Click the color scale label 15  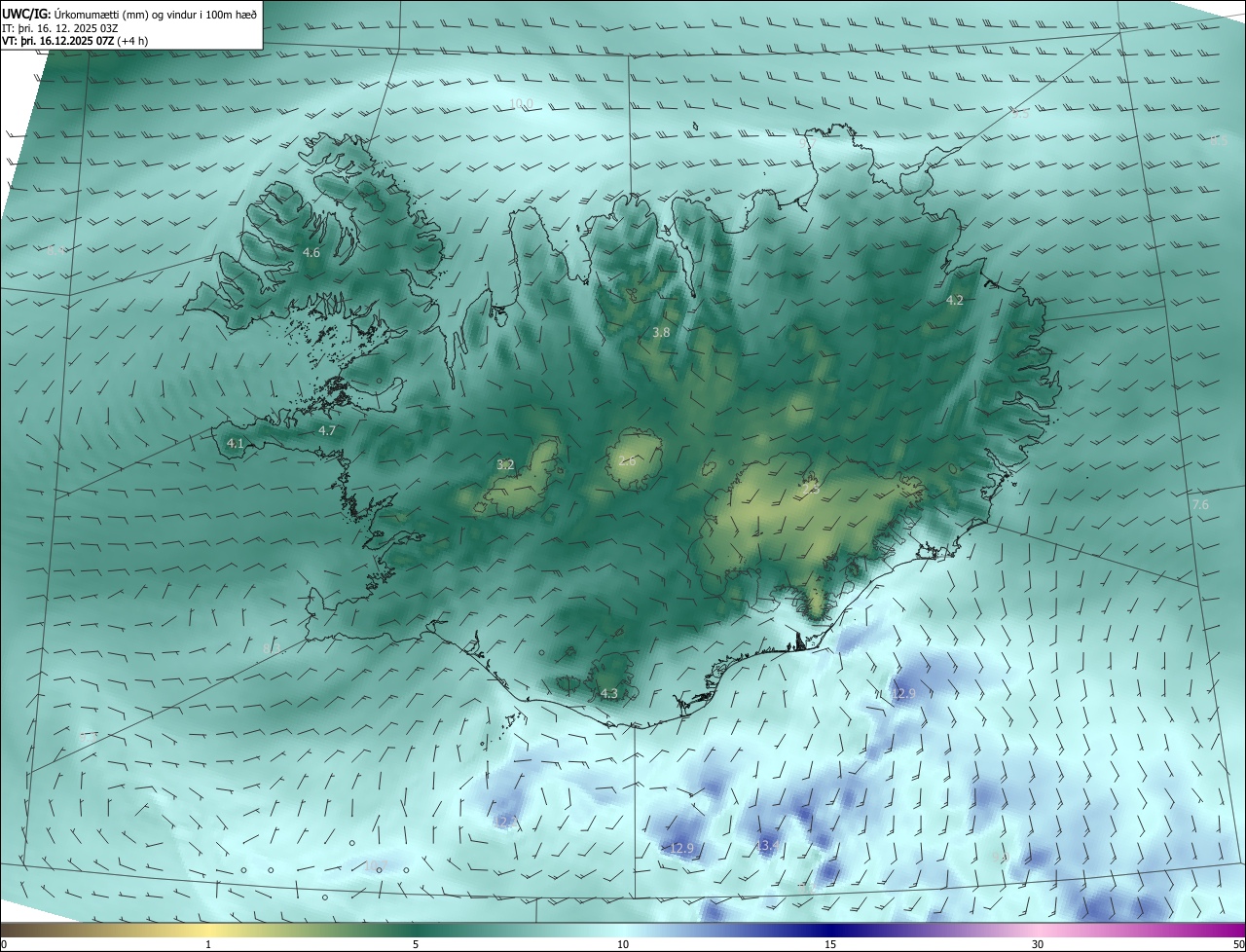pos(830,944)
